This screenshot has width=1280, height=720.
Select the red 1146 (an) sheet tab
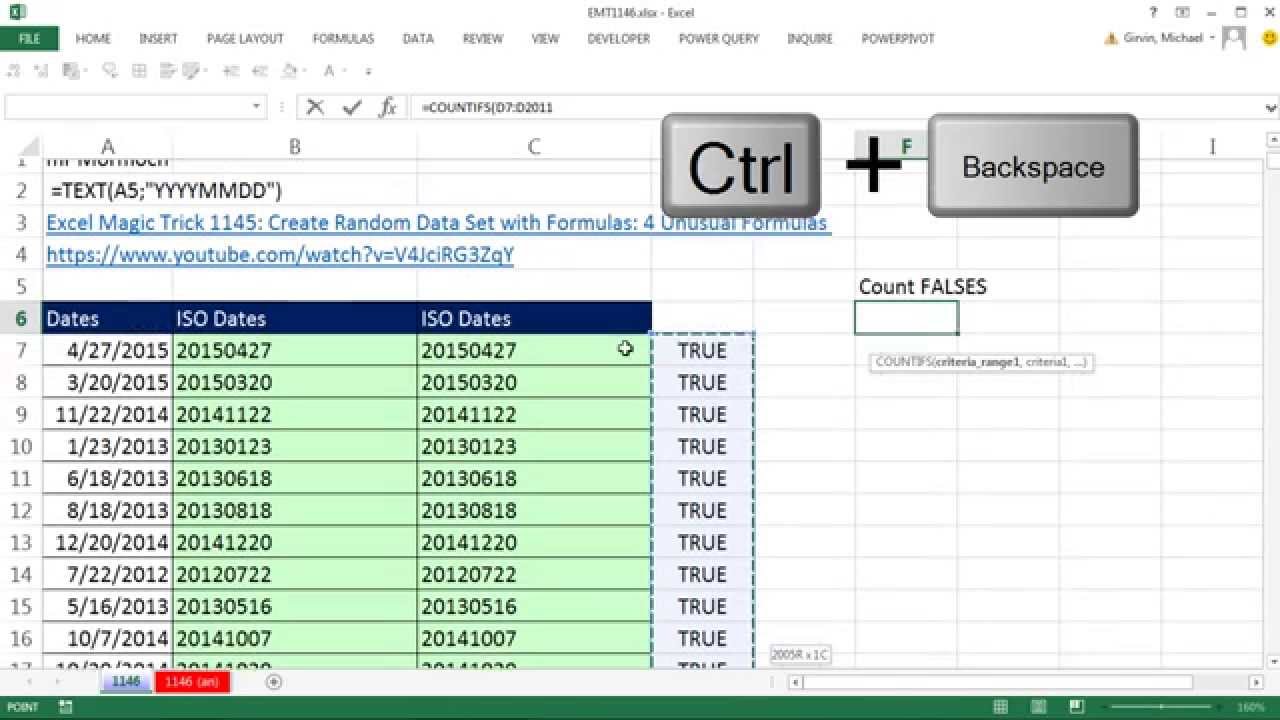tap(192, 682)
